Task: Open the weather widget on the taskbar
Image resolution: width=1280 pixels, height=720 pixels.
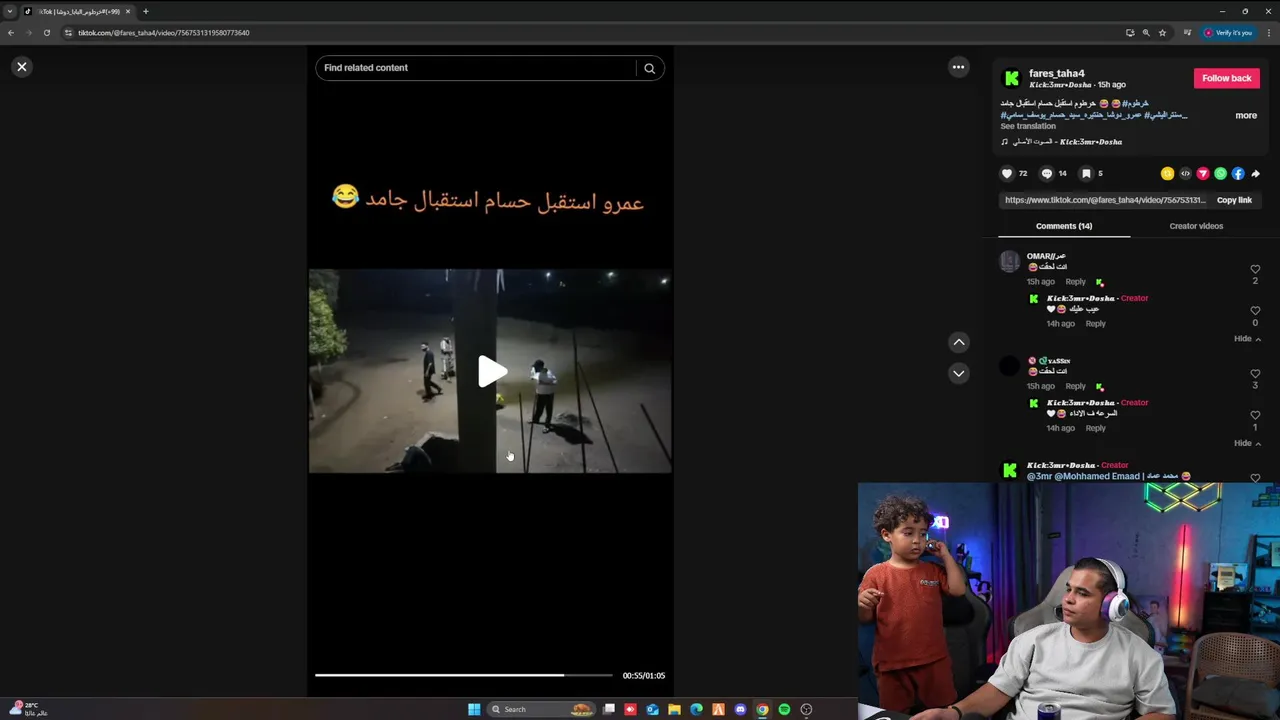Action: [x=27, y=709]
